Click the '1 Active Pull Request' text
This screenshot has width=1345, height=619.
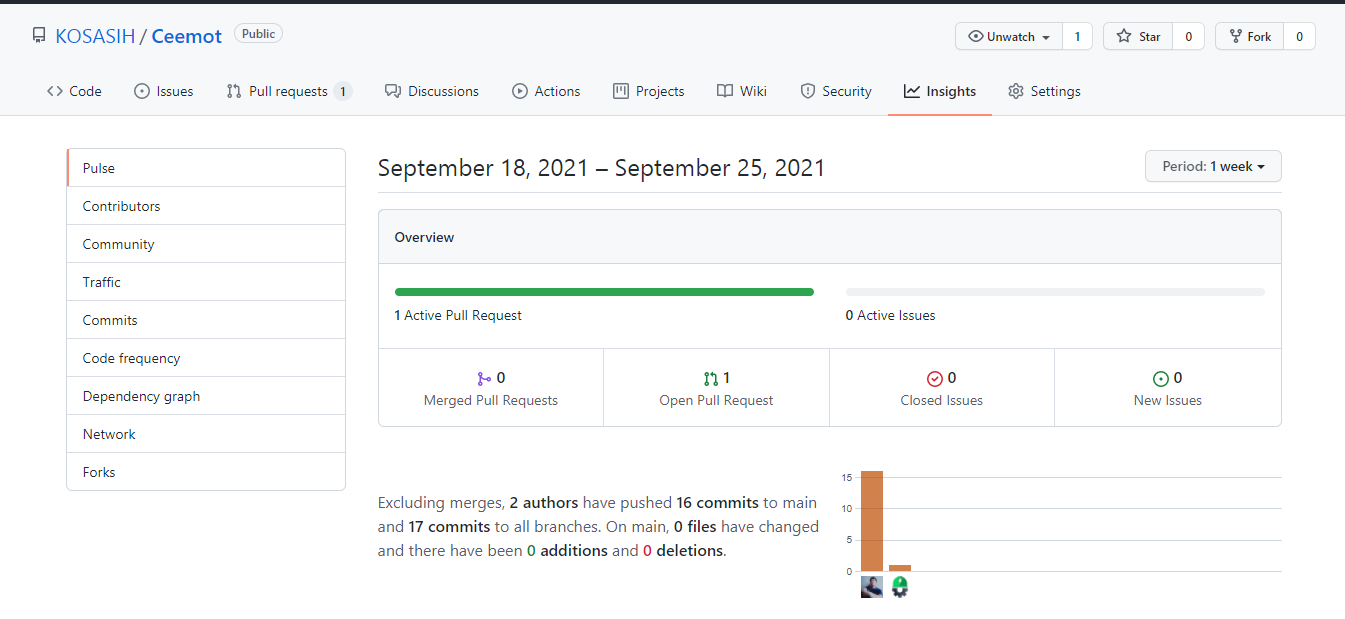[x=458, y=315]
